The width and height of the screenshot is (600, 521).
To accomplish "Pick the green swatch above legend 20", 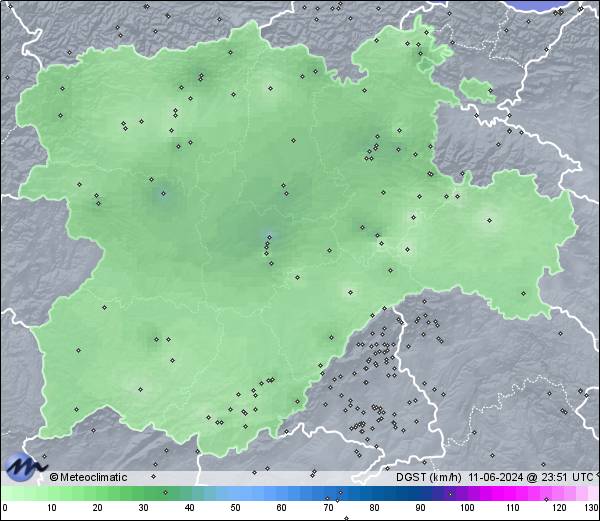I will [97, 493].
